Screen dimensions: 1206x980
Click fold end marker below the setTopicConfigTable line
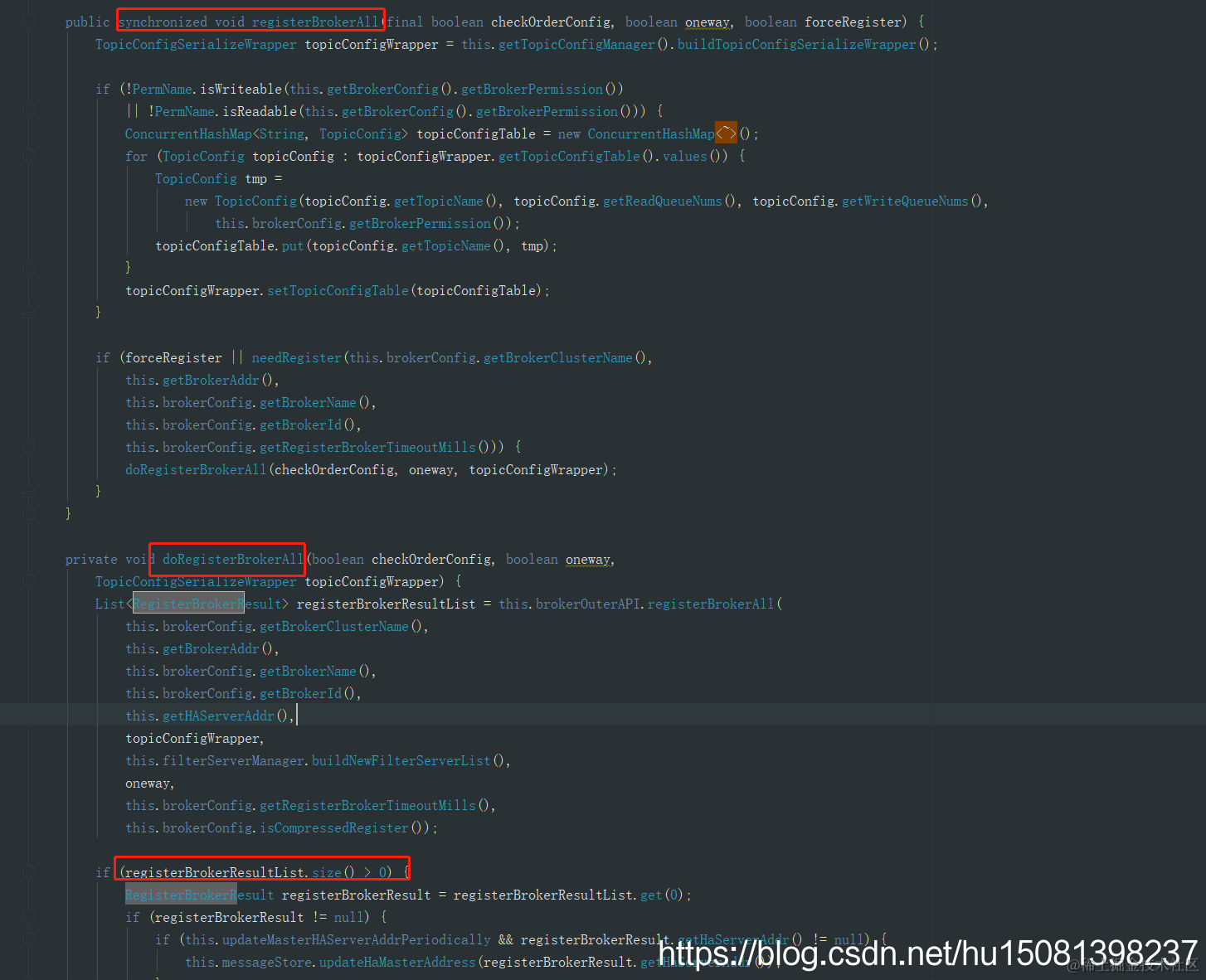tap(29, 313)
